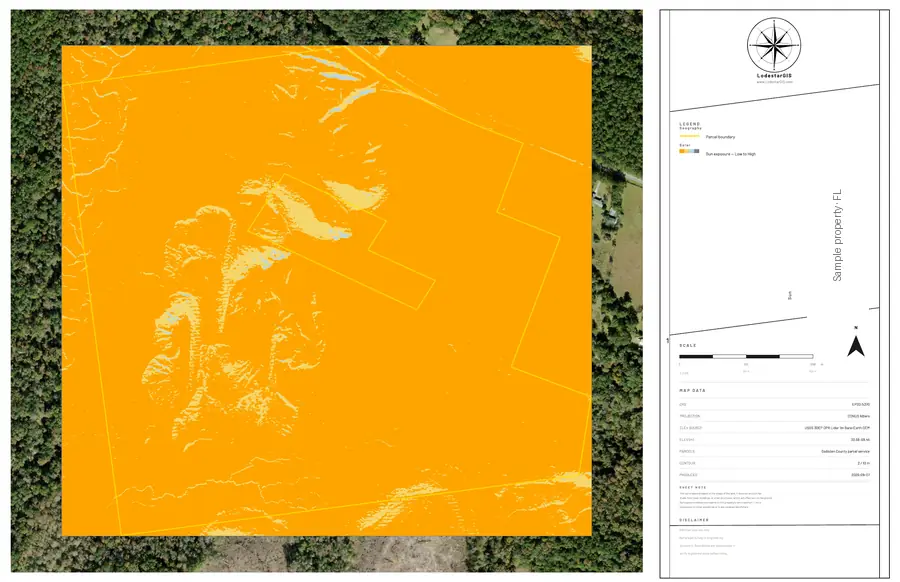Click the LEGEND heading
Screen dimensions: 900x582
690,124
